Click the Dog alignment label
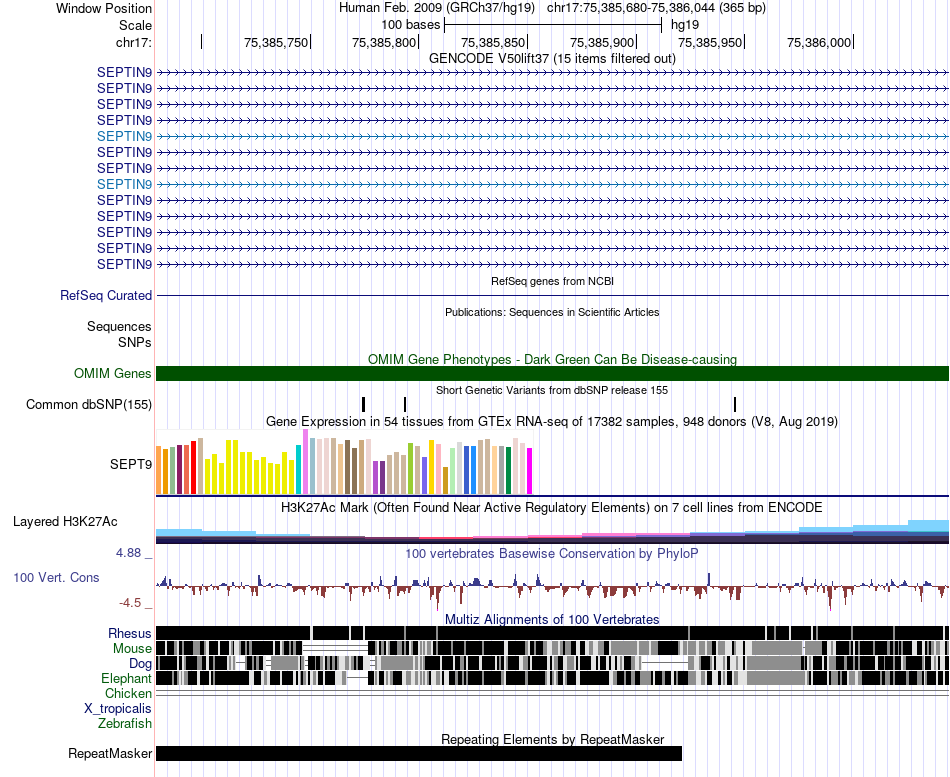This screenshot has height=777, width=950. (140, 664)
